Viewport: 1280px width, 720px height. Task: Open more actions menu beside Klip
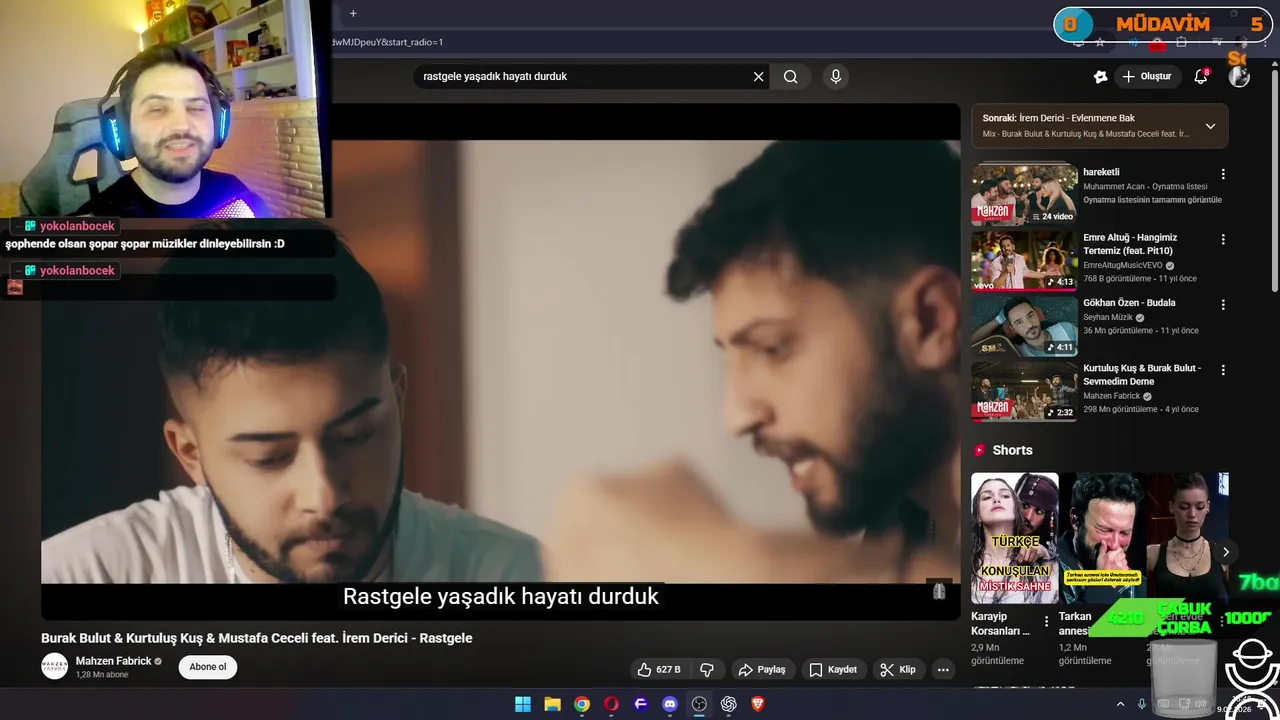943,670
